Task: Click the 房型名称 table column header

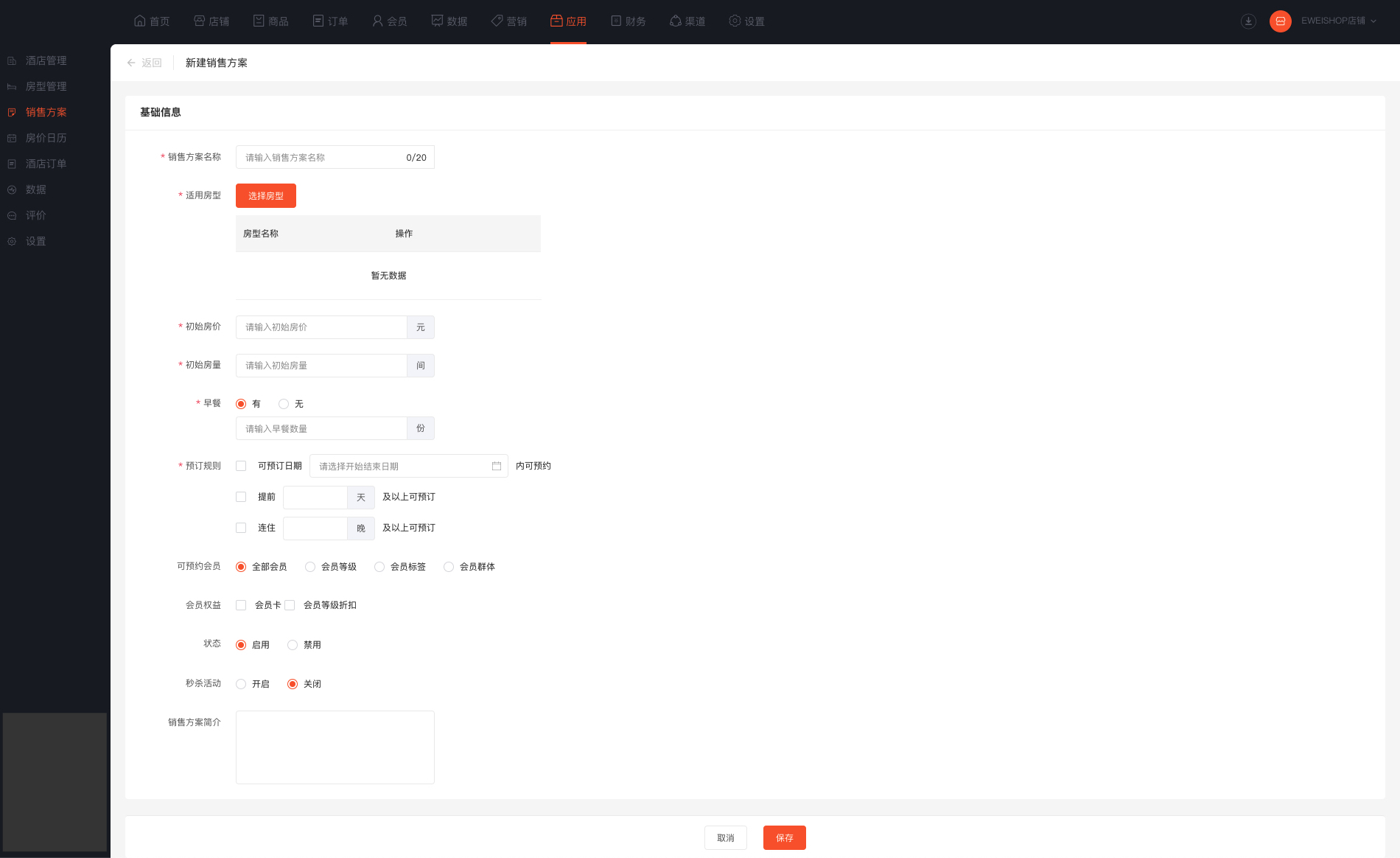Action: [x=261, y=234]
